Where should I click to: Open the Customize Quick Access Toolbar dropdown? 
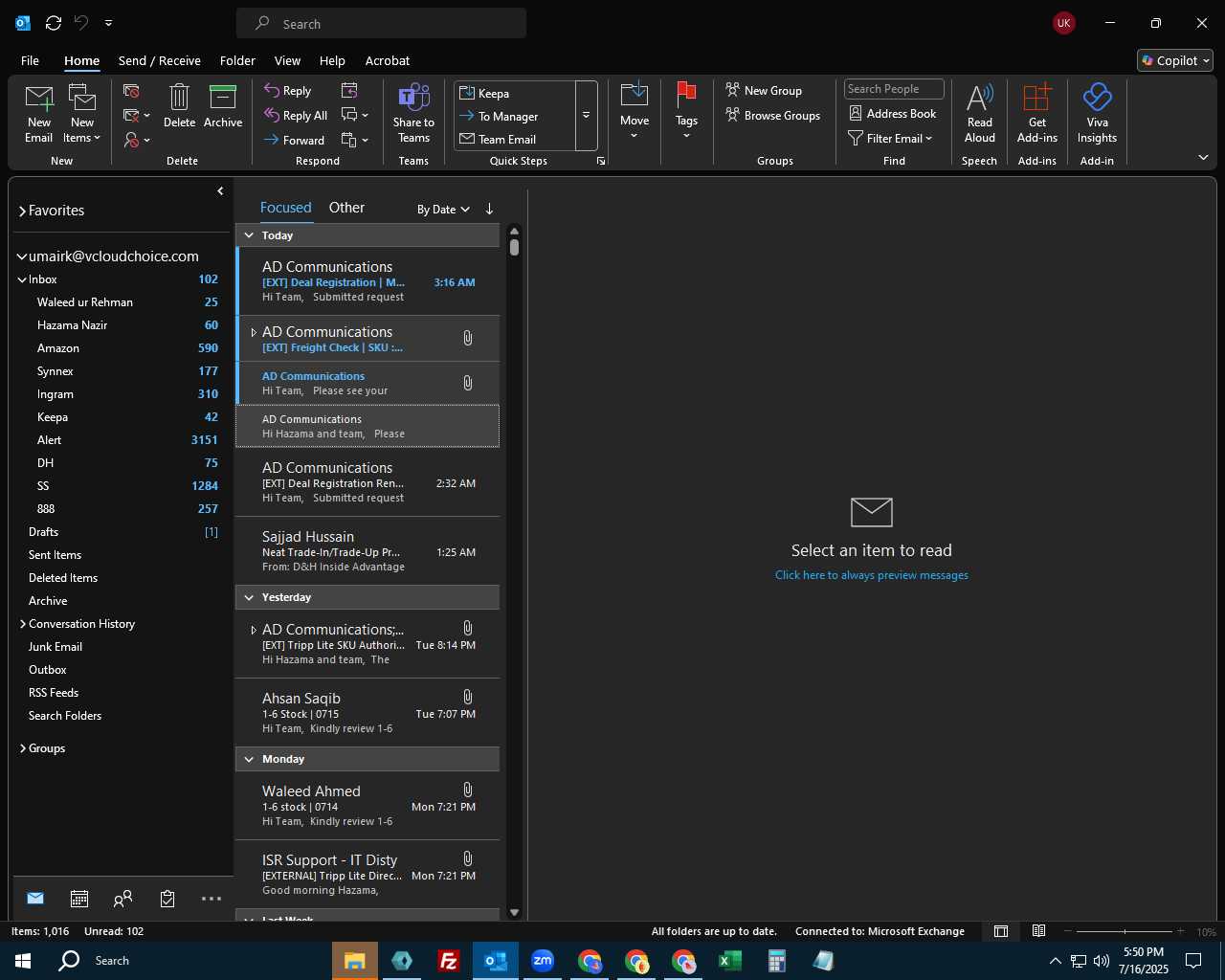[x=108, y=23]
